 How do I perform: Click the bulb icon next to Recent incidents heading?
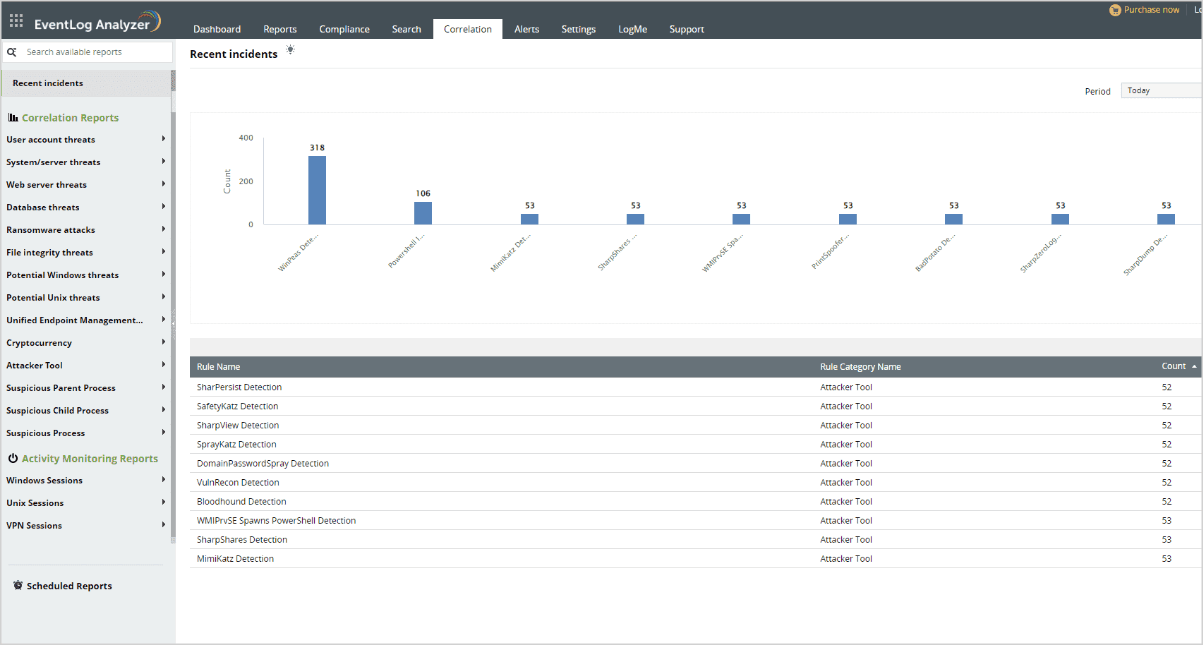[x=289, y=50]
